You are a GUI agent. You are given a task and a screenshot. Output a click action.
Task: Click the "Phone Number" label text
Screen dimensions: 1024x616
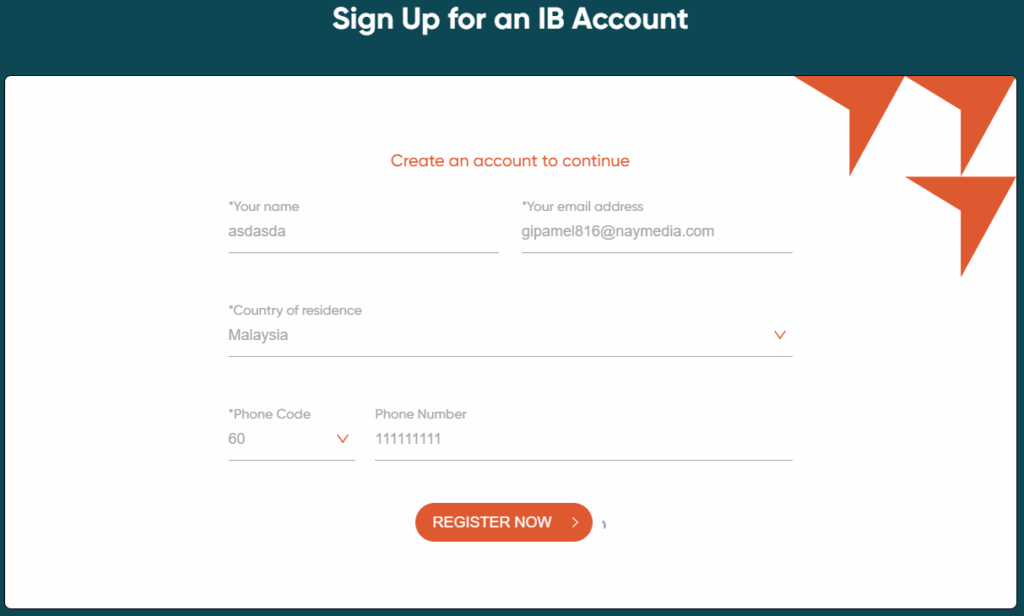(x=421, y=414)
